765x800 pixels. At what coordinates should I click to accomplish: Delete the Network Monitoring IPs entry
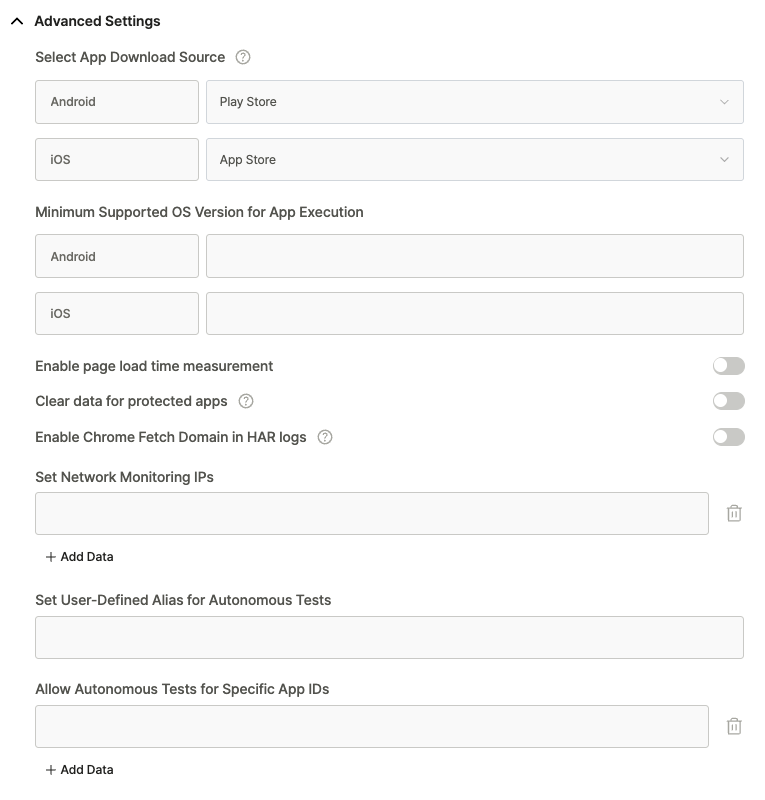tap(734, 513)
